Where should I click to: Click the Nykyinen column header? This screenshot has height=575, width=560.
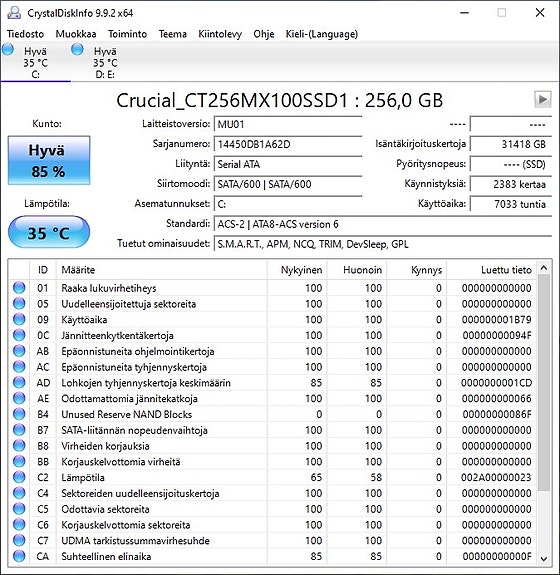(x=297, y=270)
